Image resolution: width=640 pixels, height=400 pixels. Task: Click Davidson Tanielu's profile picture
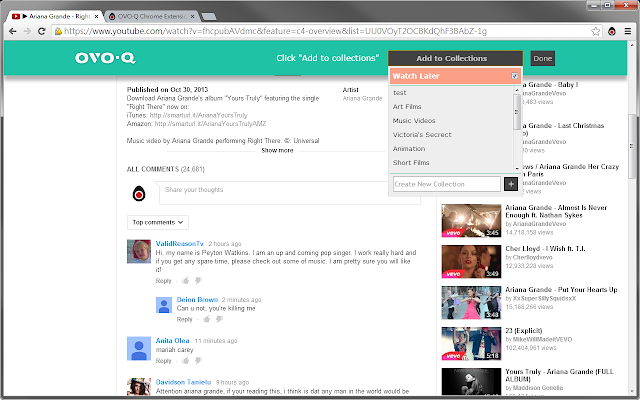(x=139, y=387)
